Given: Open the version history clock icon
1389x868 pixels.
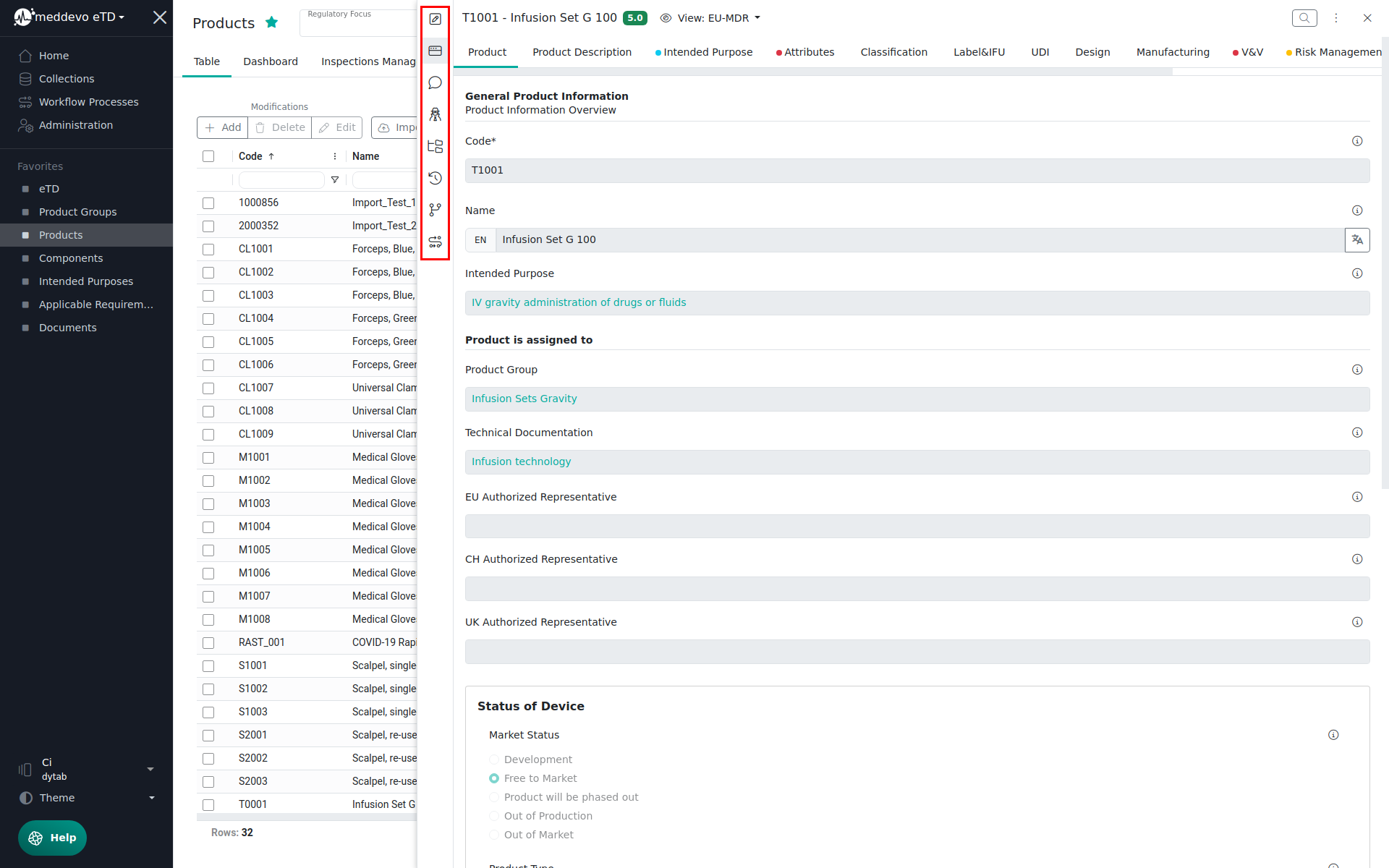Looking at the screenshot, I should 435,178.
